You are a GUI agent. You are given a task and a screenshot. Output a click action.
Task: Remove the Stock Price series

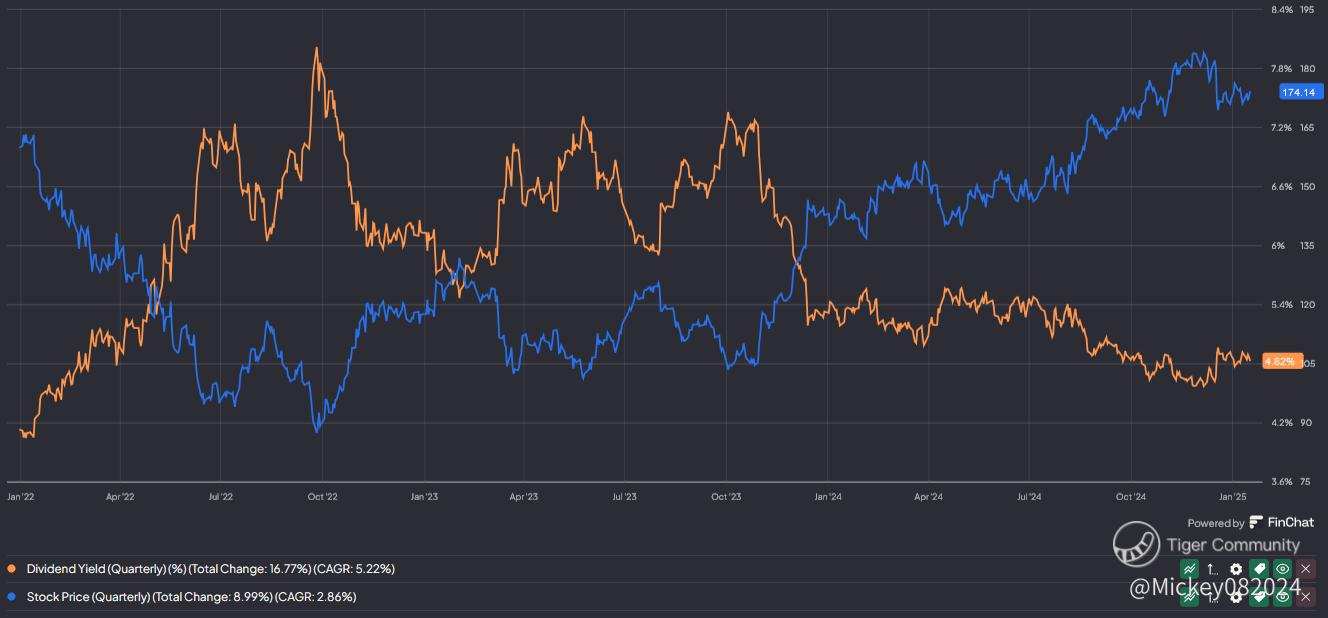click(1306, 596)
